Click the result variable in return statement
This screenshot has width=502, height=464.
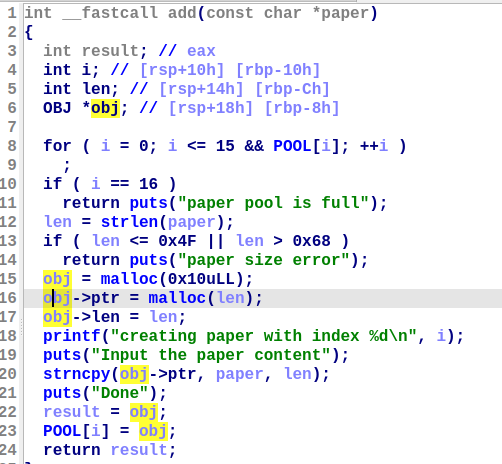139,450
